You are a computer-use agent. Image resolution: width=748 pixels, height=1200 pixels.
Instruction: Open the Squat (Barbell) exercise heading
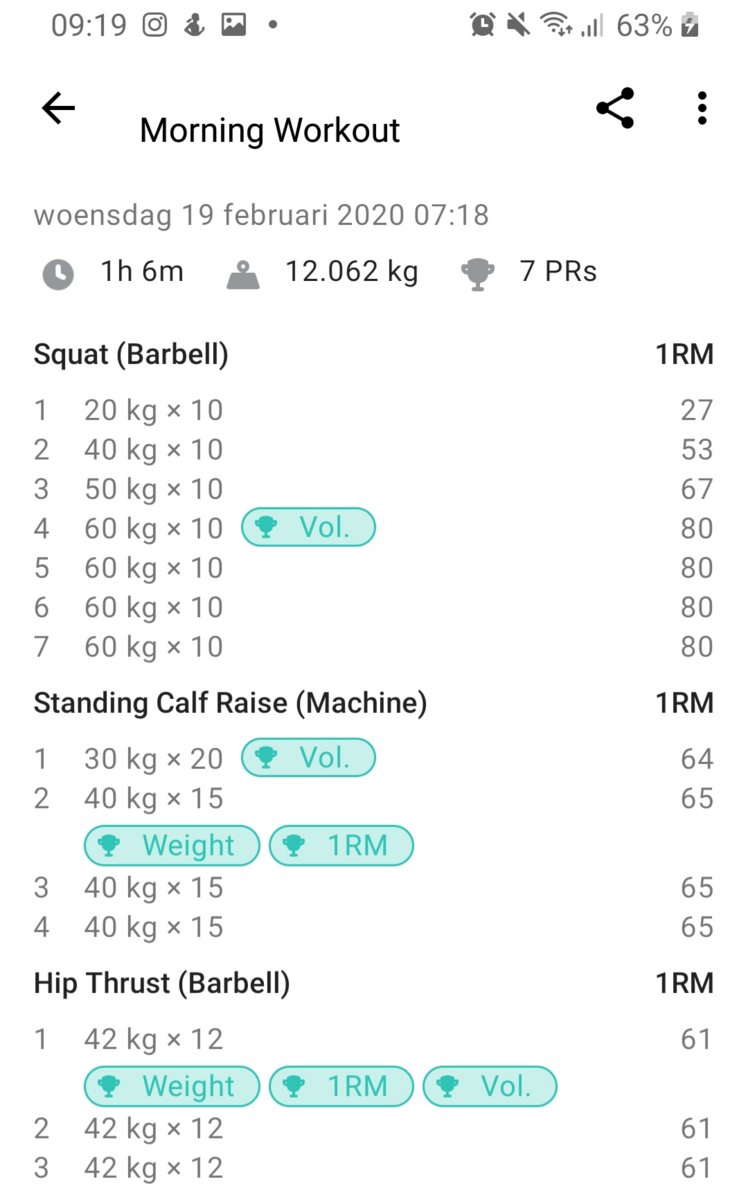pos(131,355)
